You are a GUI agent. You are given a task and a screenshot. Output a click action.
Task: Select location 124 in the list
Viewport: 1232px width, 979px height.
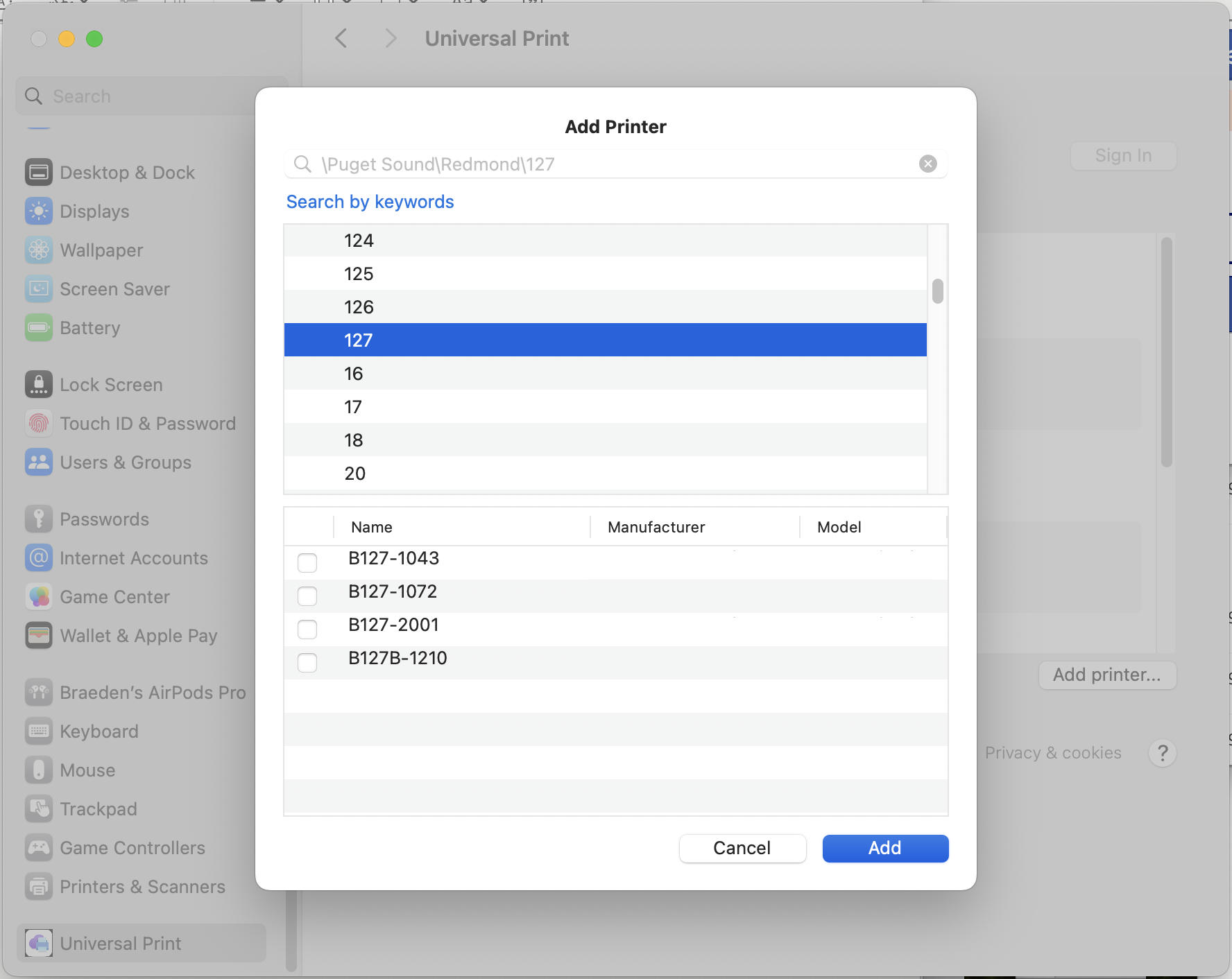click(x=606, y=241)
